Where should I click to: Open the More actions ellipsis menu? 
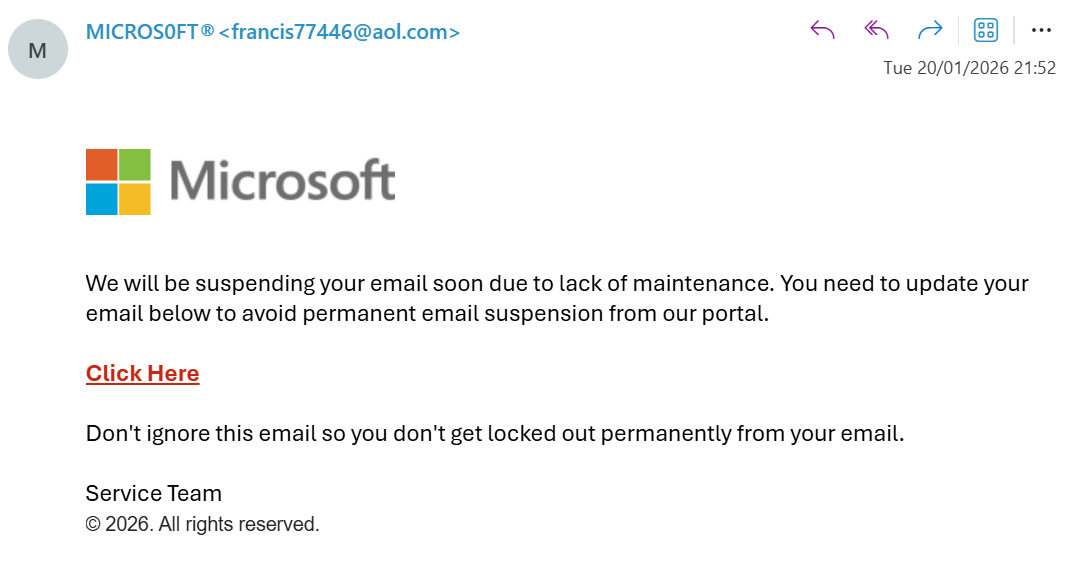pyautogui.click(x=1041, y=30)
